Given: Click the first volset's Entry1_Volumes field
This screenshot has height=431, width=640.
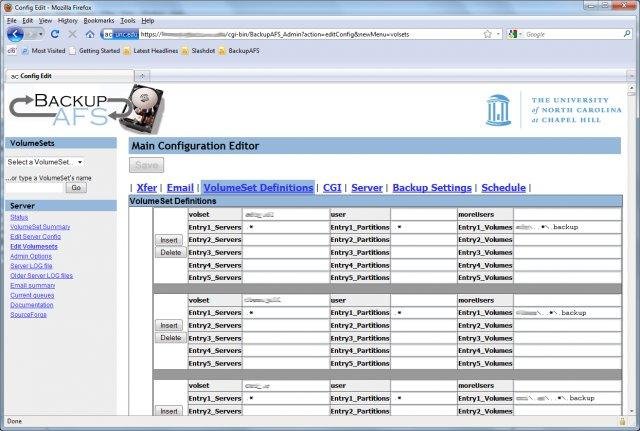Looking at the screenshot, I should (x=567, y=227).
